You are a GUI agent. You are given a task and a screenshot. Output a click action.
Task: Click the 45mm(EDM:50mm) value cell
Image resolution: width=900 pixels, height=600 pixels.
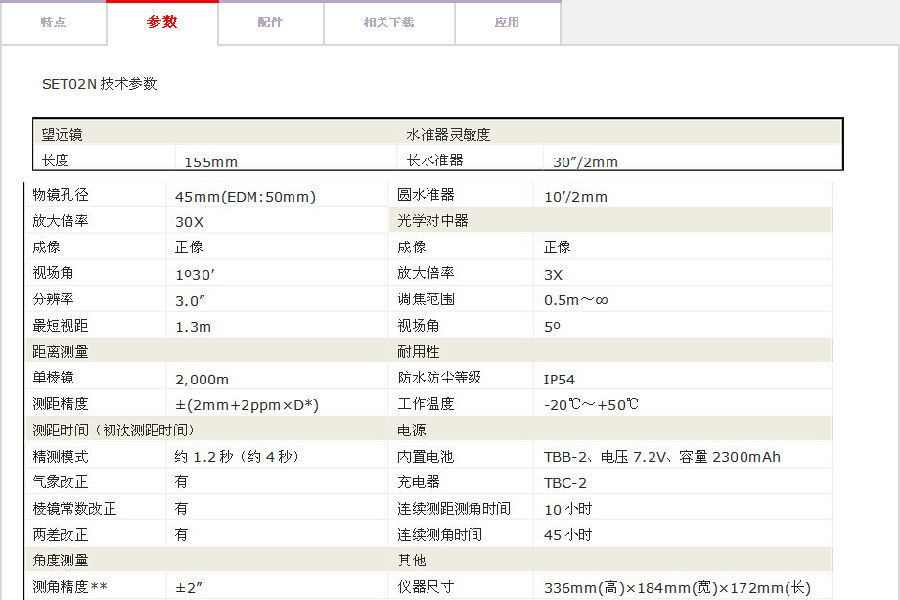(245, 197)
